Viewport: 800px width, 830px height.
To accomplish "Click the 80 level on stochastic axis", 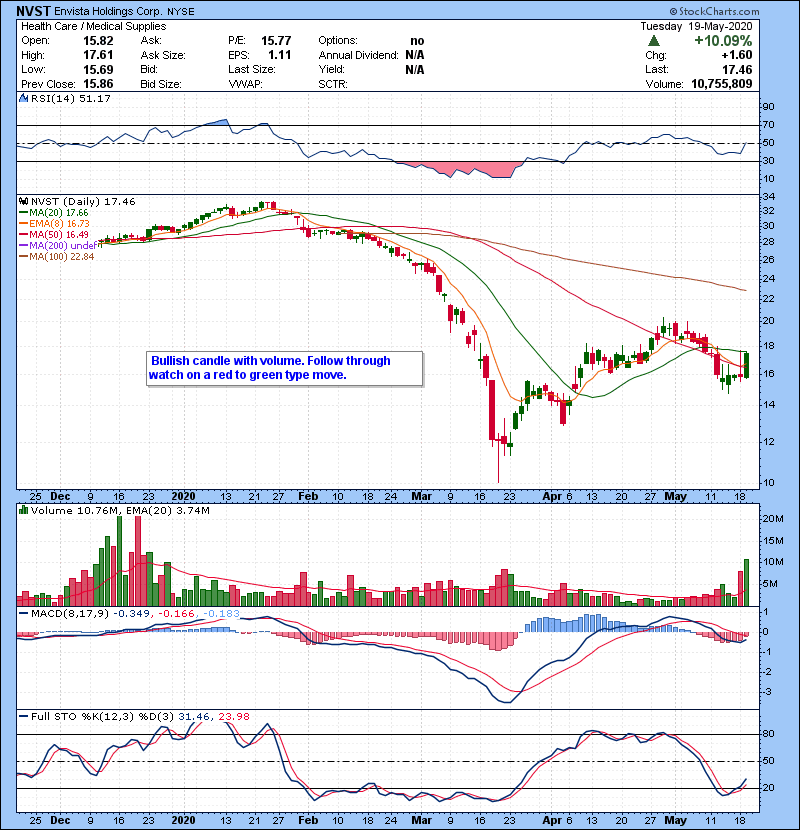I will [768, 734].
